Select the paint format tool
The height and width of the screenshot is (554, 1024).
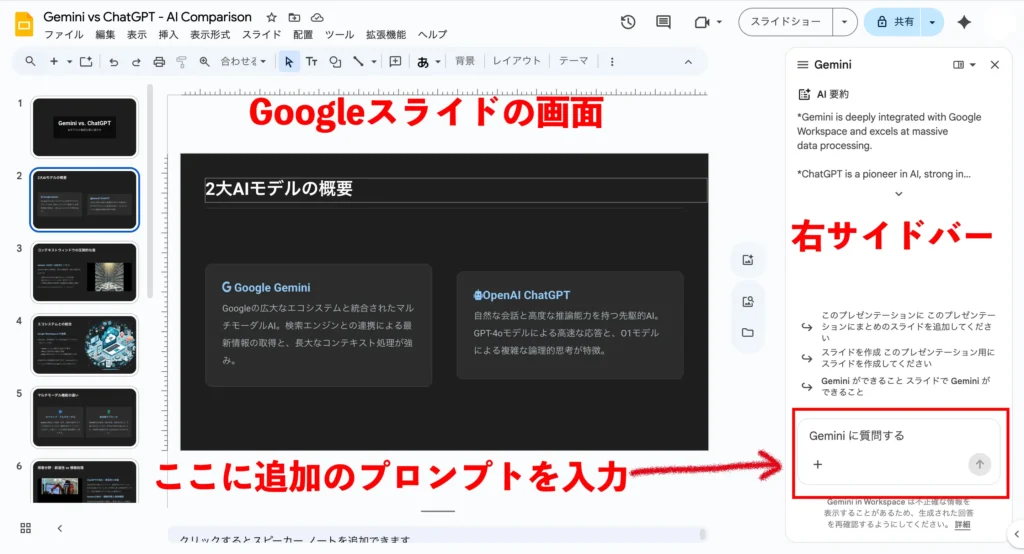tap(182, 62)
